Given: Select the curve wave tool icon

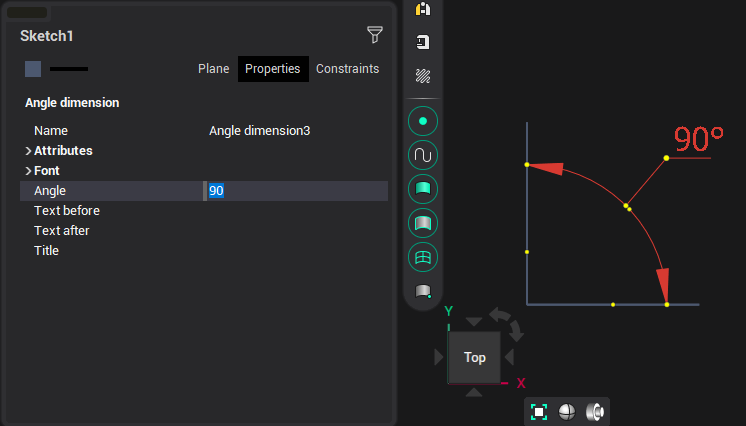Looking at the screenshot, I should click(423, 155).
